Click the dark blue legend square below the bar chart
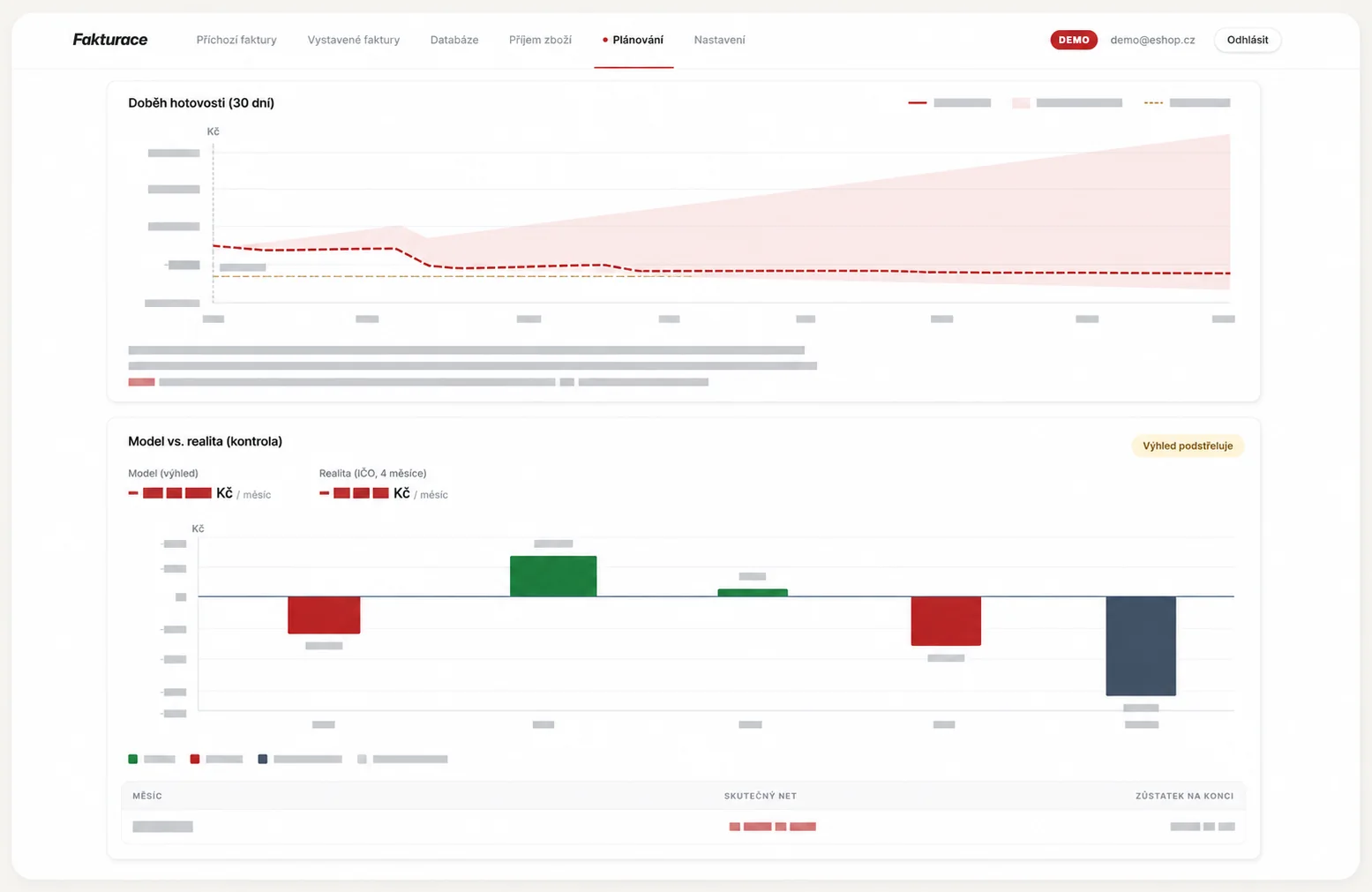Image resolution: width=1372 pixels, height=892 pixels. tap(263, 759)
